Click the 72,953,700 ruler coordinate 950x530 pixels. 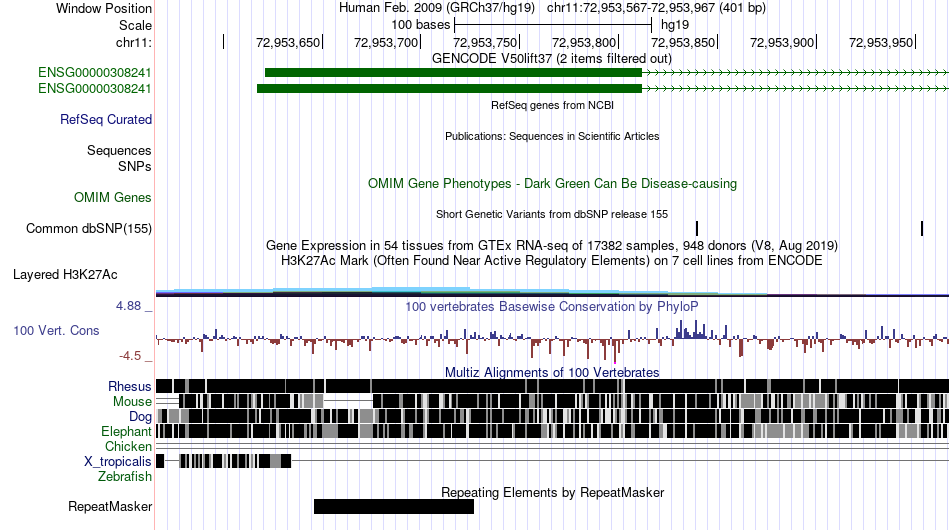point(387,42)
